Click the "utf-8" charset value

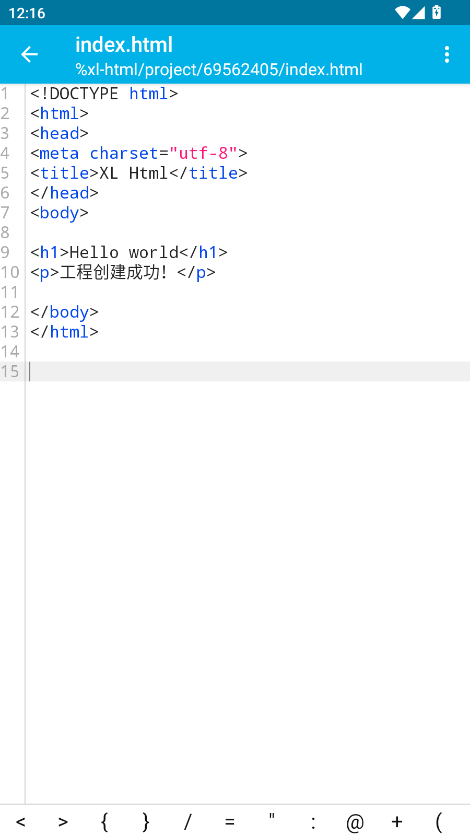pos(203,154)
